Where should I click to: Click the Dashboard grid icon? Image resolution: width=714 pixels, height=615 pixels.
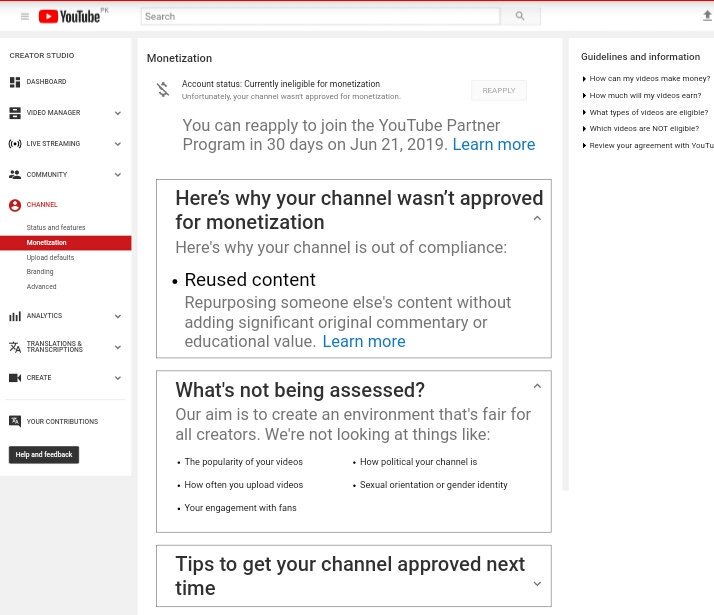point(15,82)
